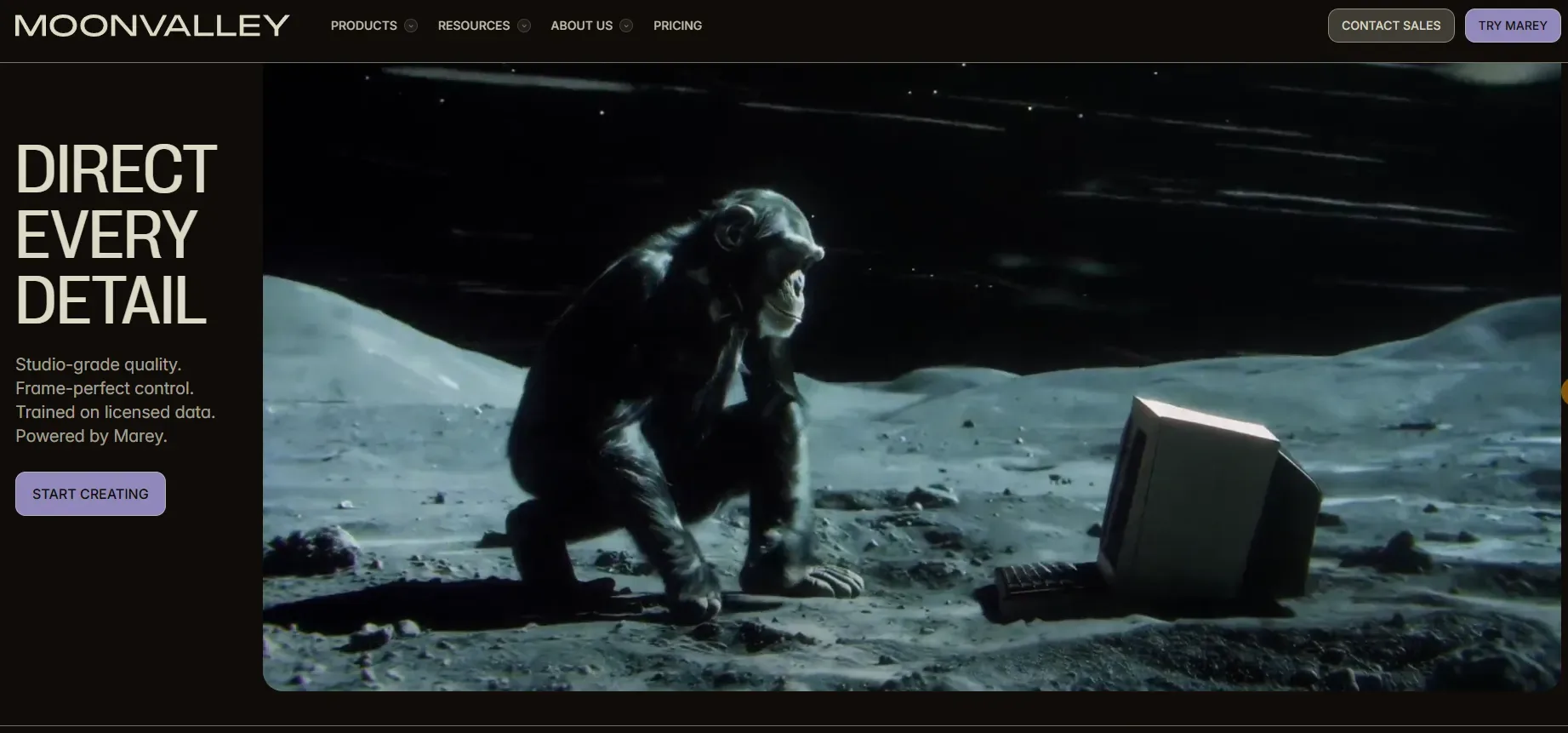Click the Moonvalley logo

click(x=152, y=26)
